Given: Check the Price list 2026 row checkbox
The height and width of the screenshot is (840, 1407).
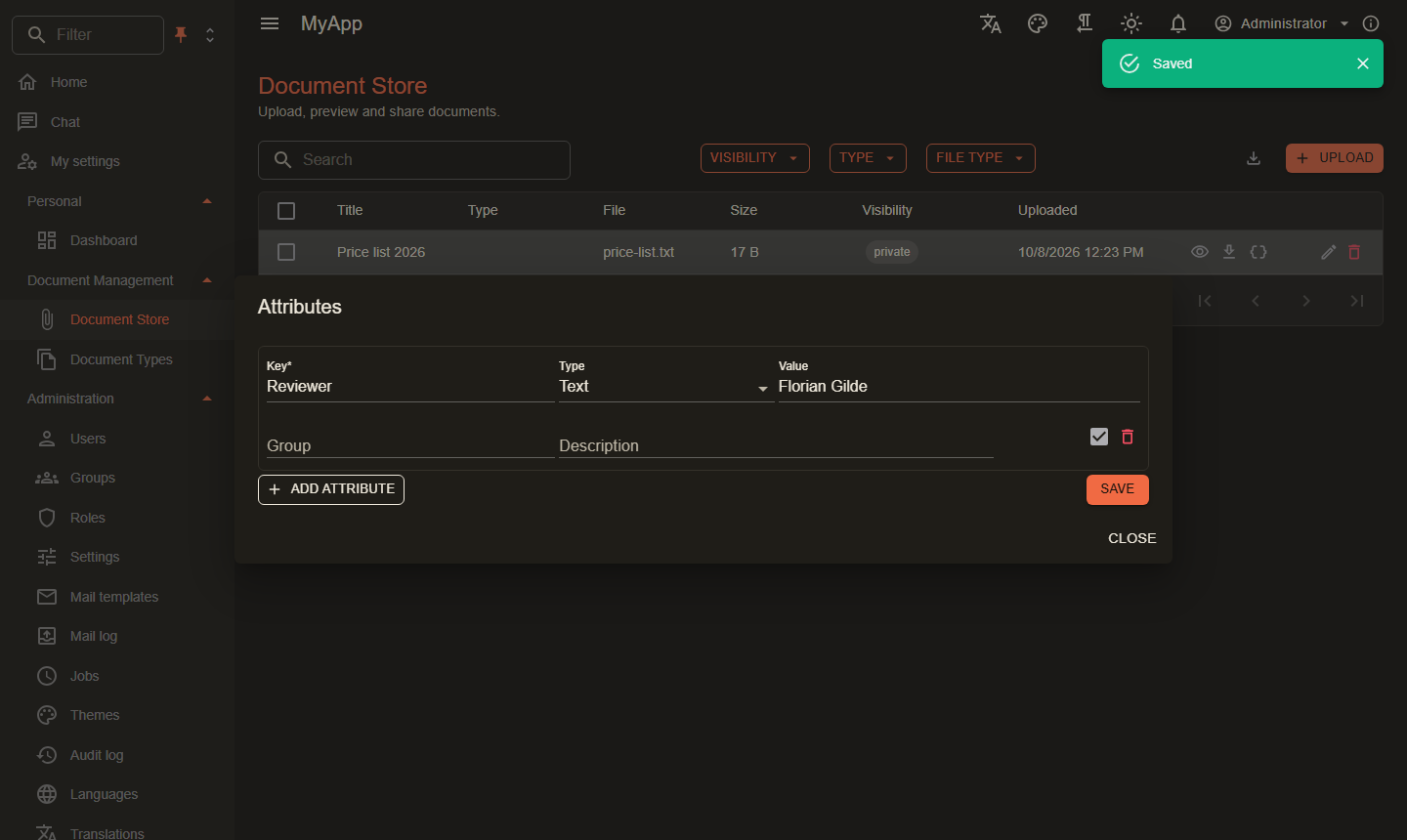Looking at the screenshot, I should [x=286, y=252].
